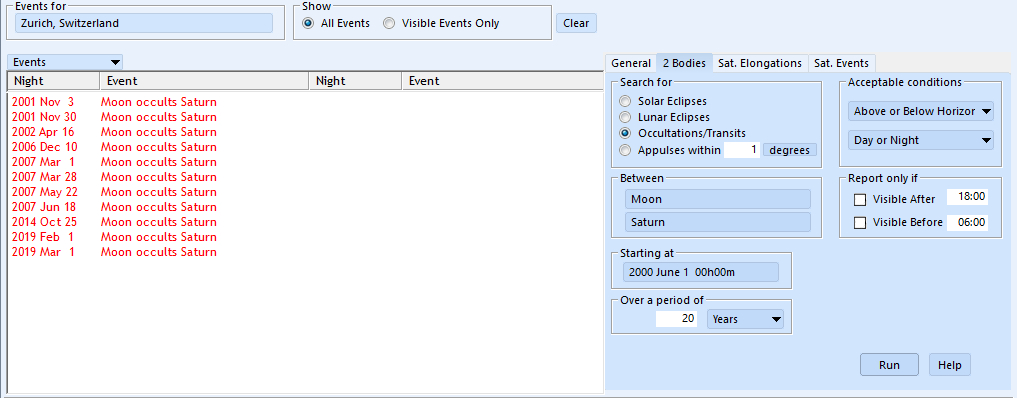Click the degrees unit button
The width and height of the screenshot is (1017, 398).
pyautogui.click(x=789, y=150)
